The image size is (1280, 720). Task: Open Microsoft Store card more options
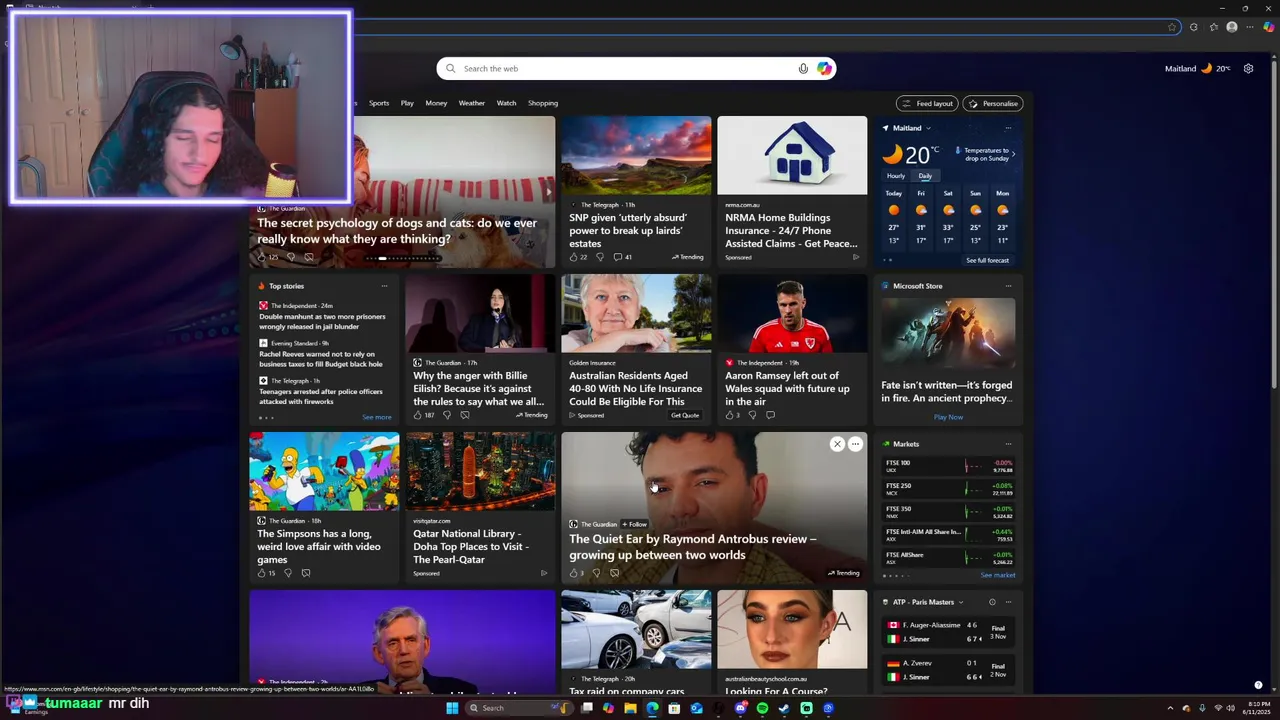point(1008,286)
